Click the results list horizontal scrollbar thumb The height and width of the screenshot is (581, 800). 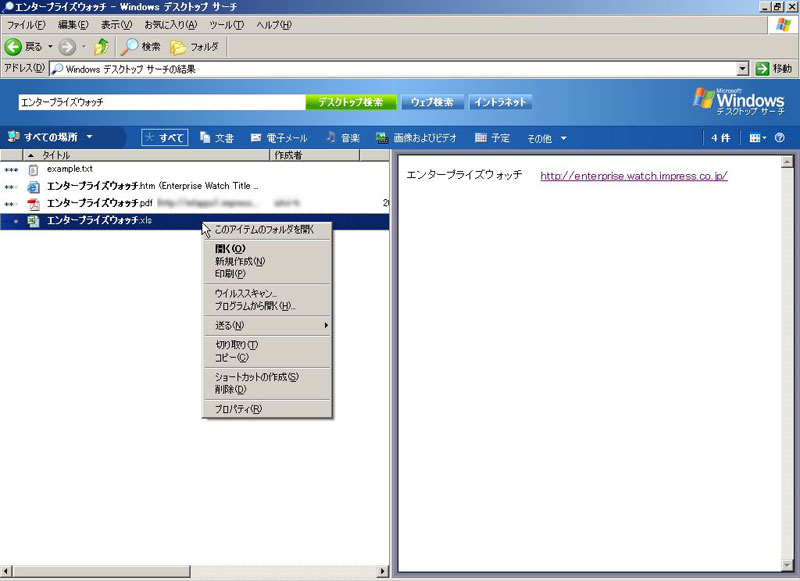(100, 571)
